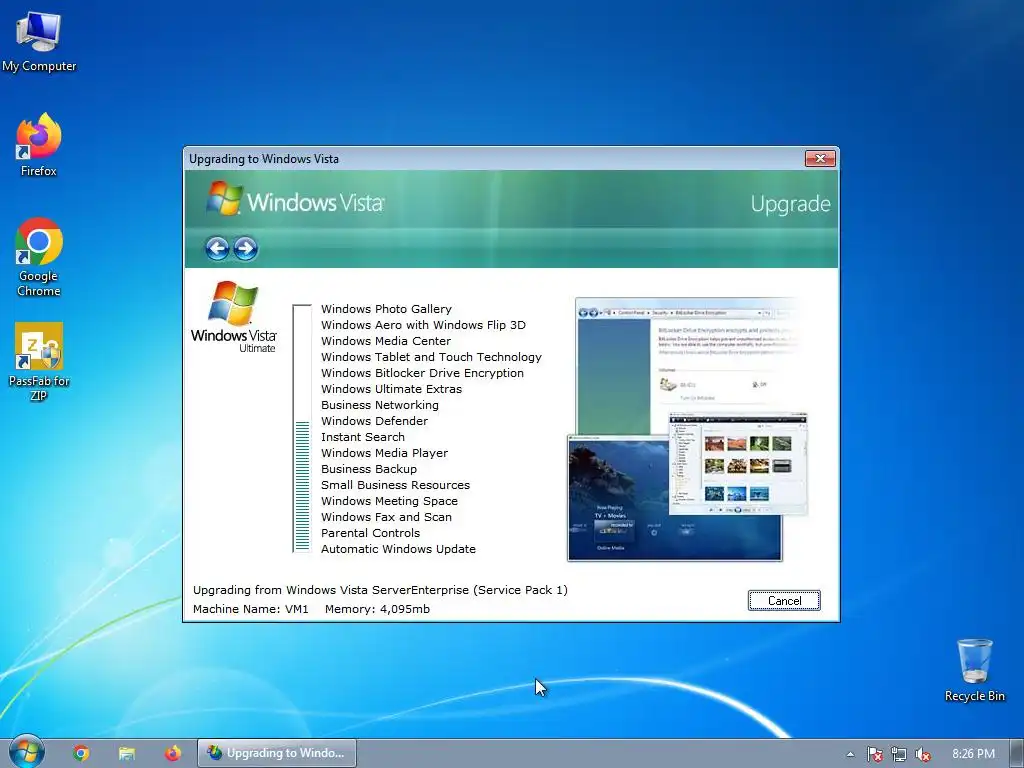Click the 'Upgrade' heading in the banner
The image size is (1024, 768).
click(x=790, y=204)
